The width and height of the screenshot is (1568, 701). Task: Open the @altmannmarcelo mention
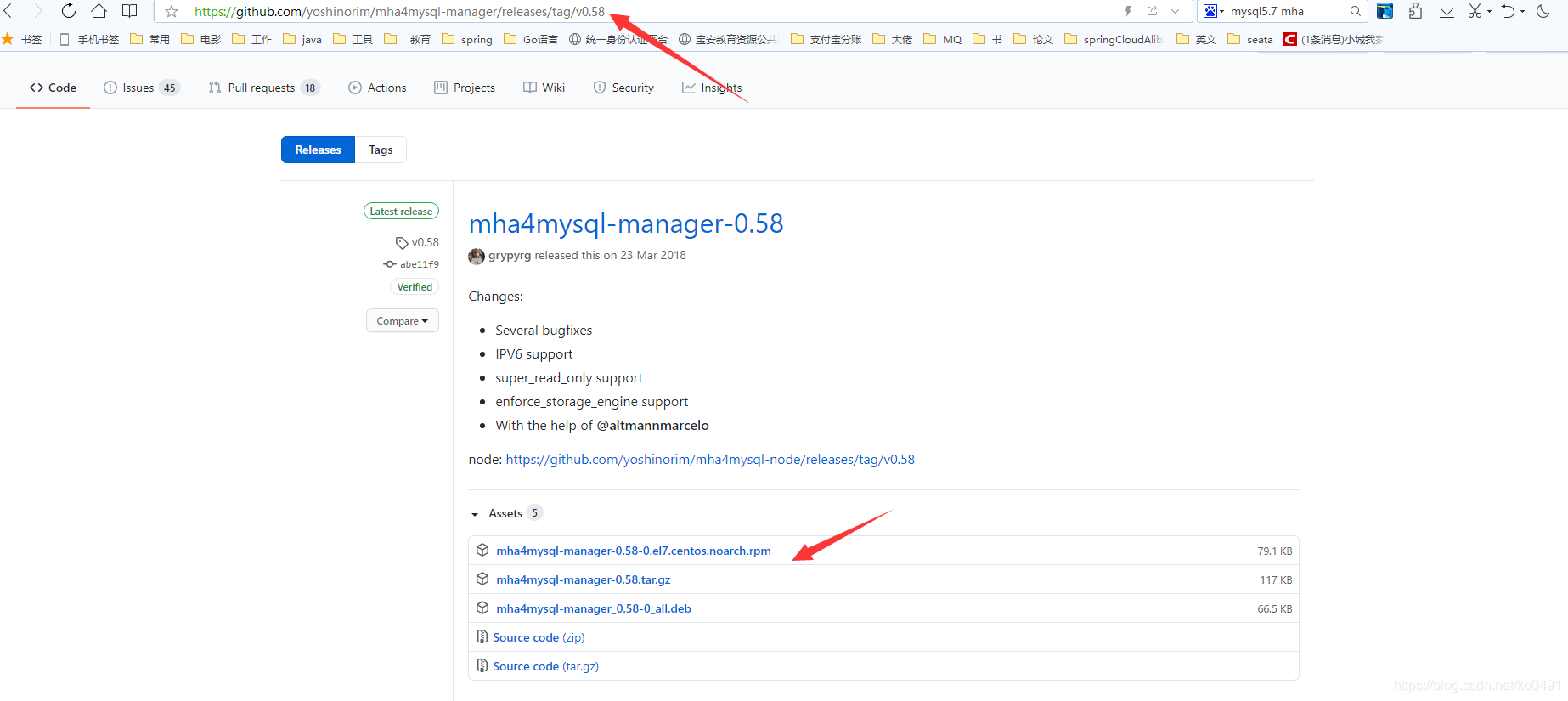652,425
